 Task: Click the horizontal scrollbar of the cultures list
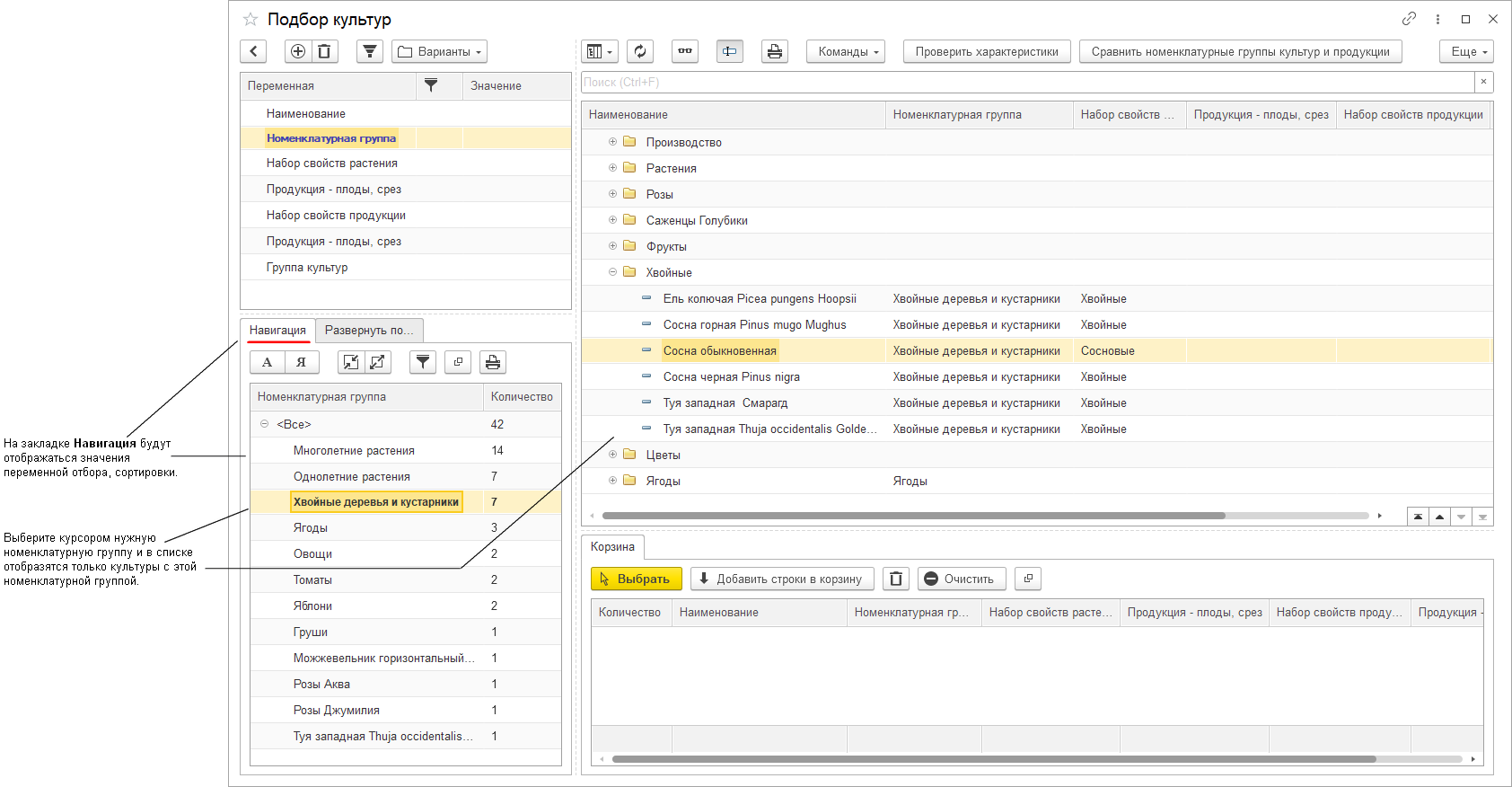click(x=913, y=516)
